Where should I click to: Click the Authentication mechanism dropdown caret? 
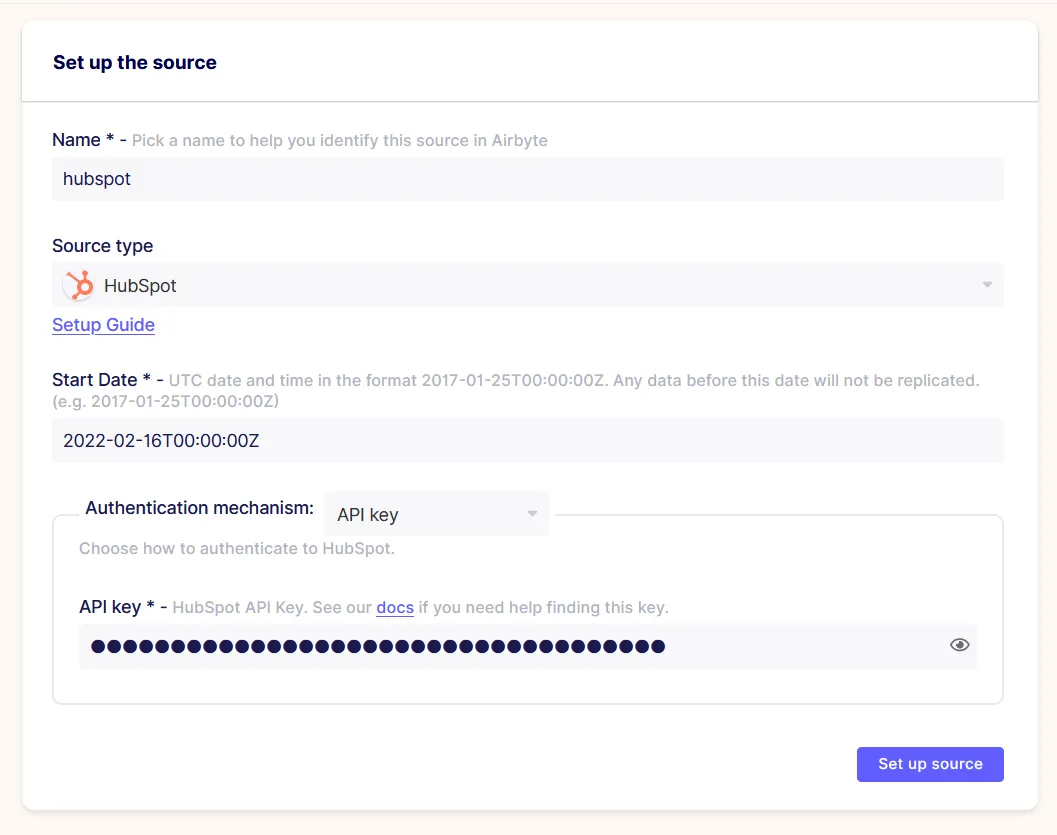point(532,514)
